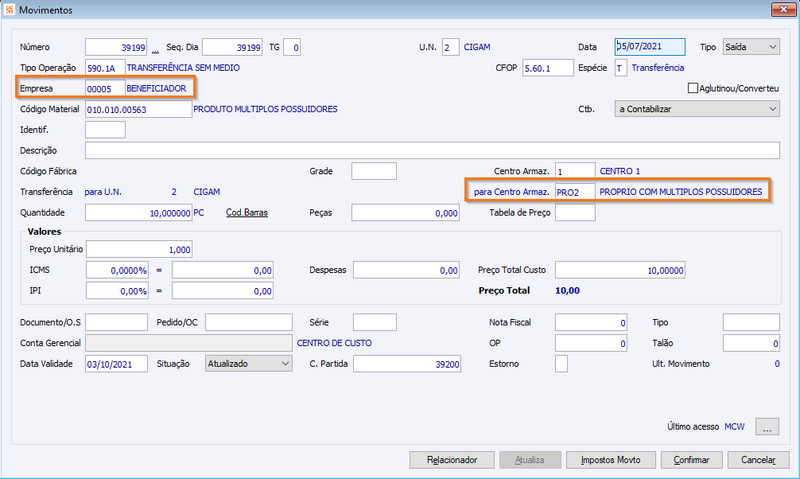The height and width of the screenshot is (479, 800).
Task: Click the Relacionador button
Action: [452, 460]
